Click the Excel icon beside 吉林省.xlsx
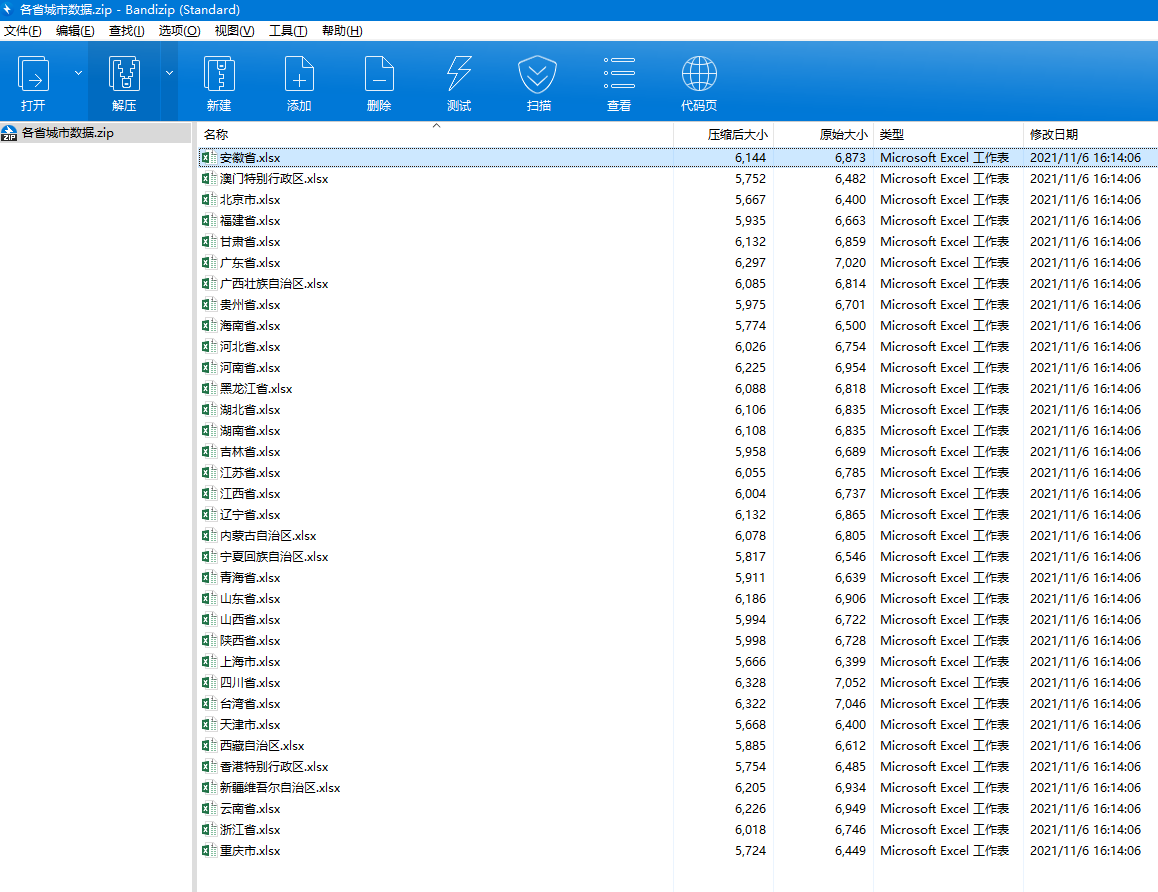 tap(209, 452)
